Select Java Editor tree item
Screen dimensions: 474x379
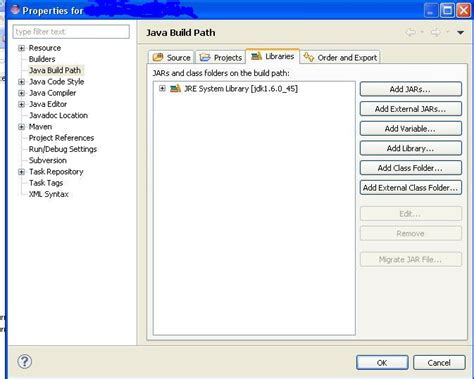point(48,104)
